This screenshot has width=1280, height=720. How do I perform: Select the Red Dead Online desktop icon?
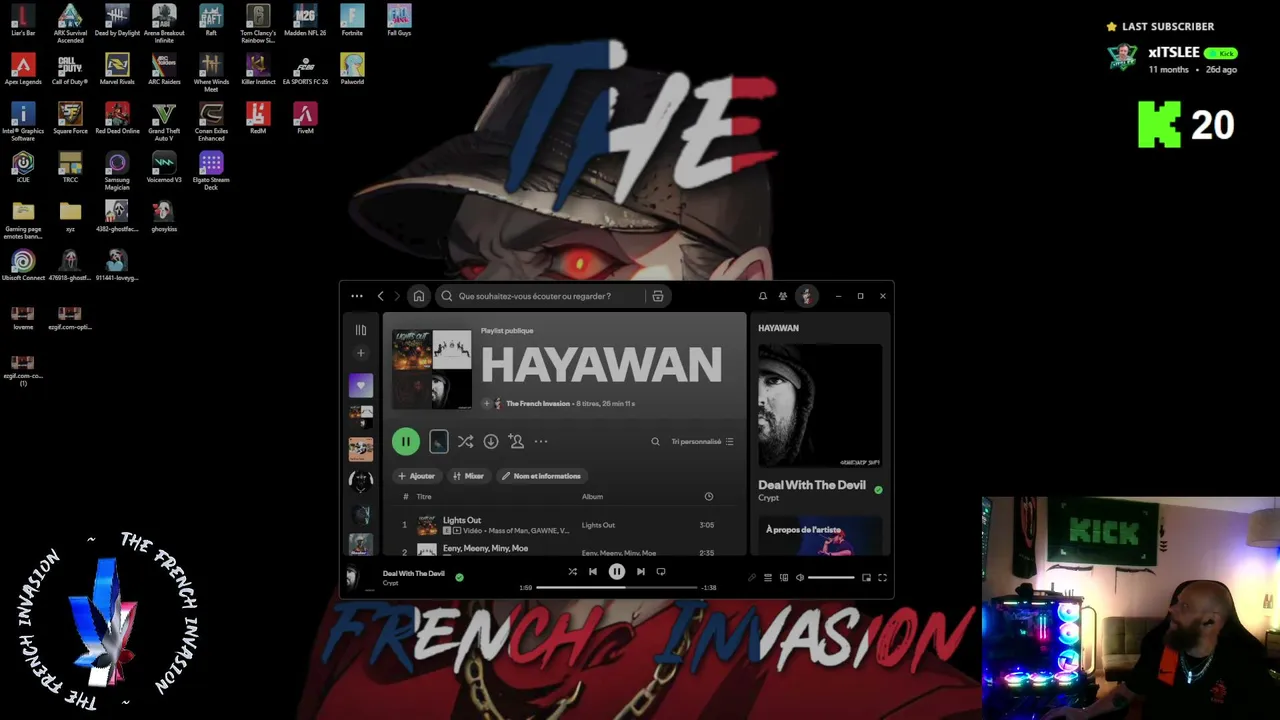click(117, 118)
